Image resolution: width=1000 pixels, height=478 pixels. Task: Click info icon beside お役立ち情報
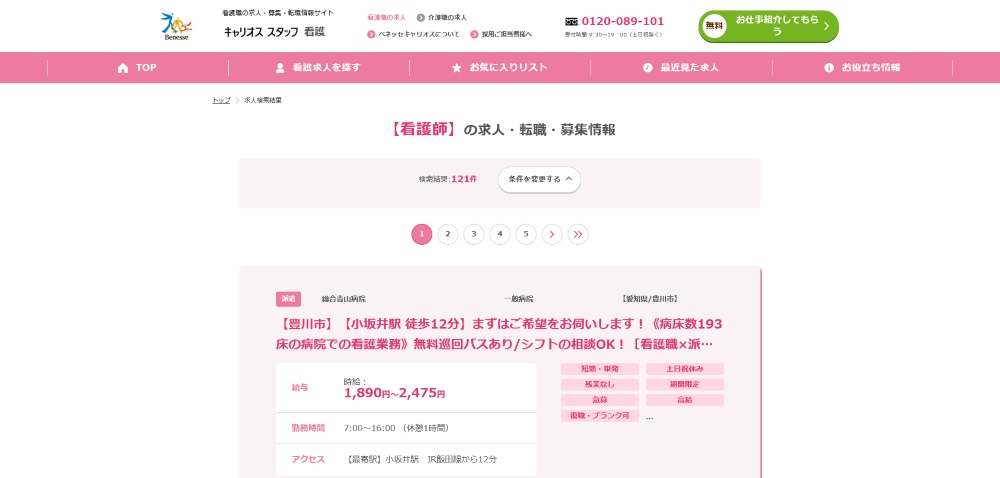coord(829,68)
